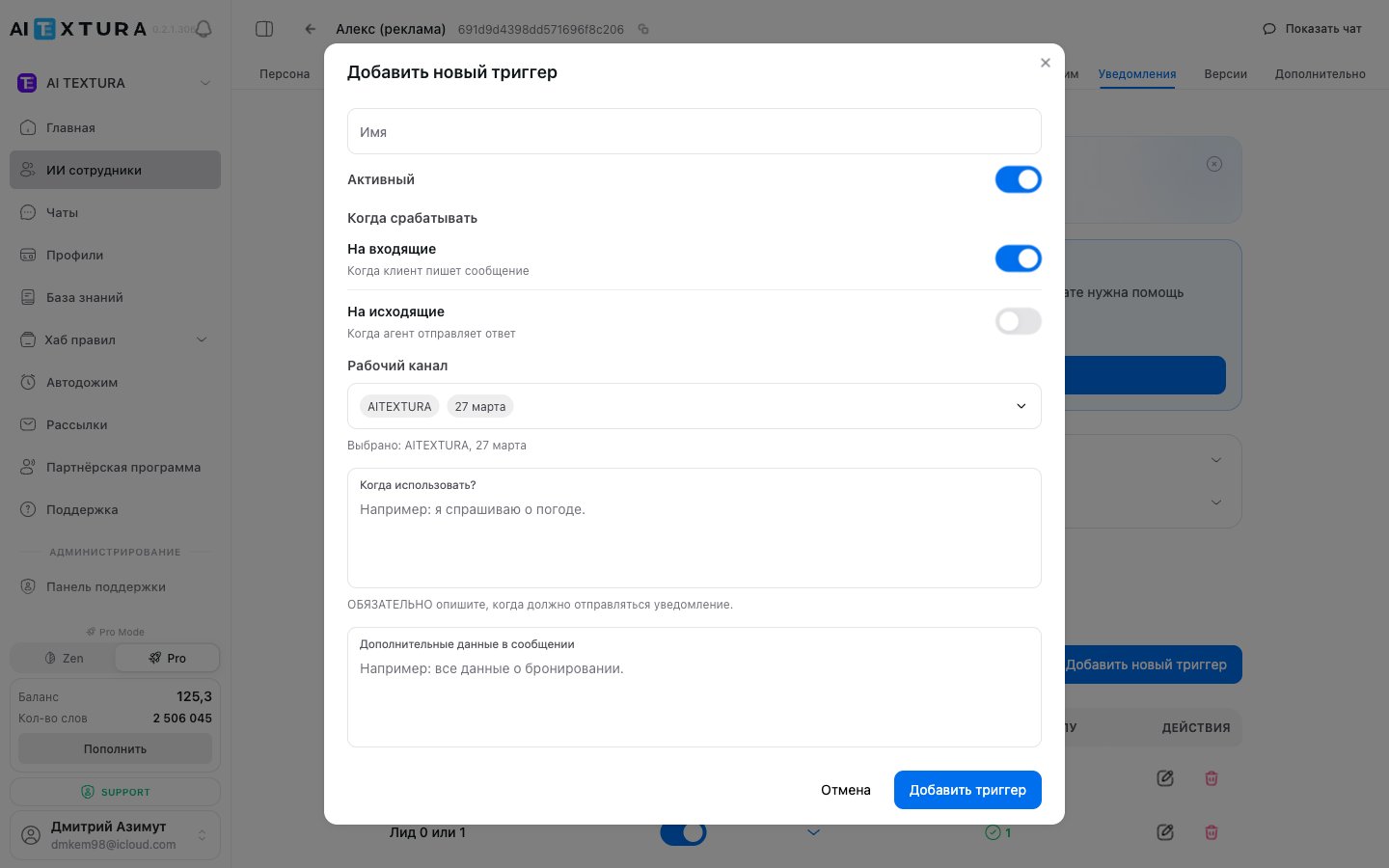Viewport: 1389px width, 868px height.
Task: Switch to the Персона tab
Action: [285, 73]
